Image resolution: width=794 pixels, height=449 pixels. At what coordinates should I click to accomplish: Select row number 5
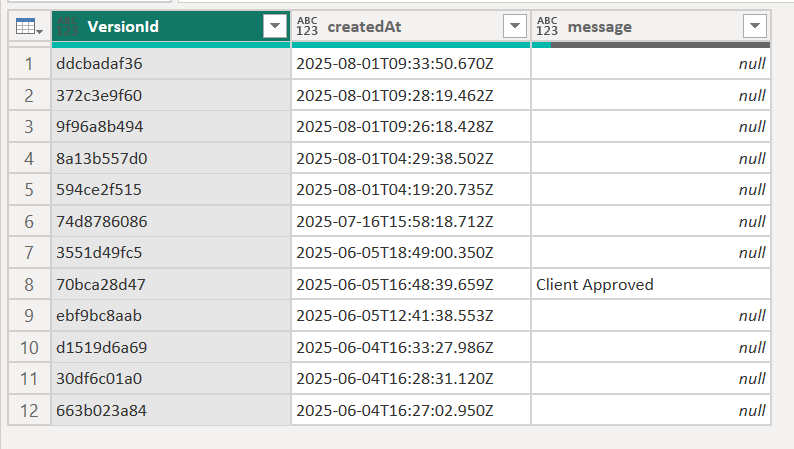point(29,190)
